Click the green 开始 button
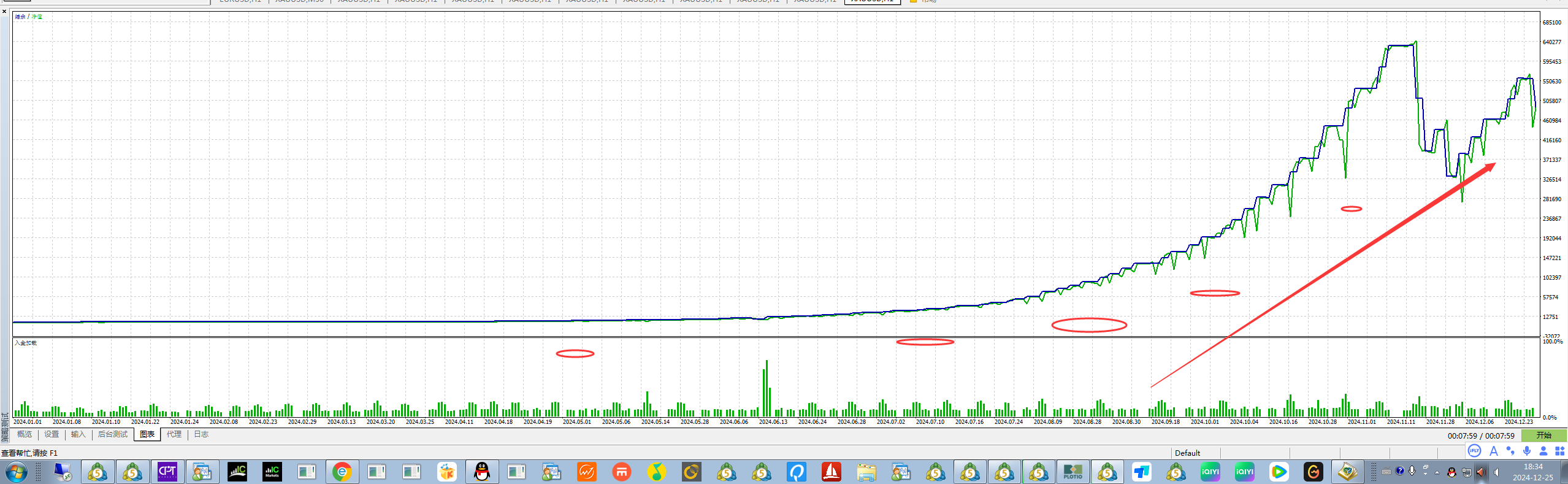Viewport: 1568px width, 484px height. pos(1544,436)
